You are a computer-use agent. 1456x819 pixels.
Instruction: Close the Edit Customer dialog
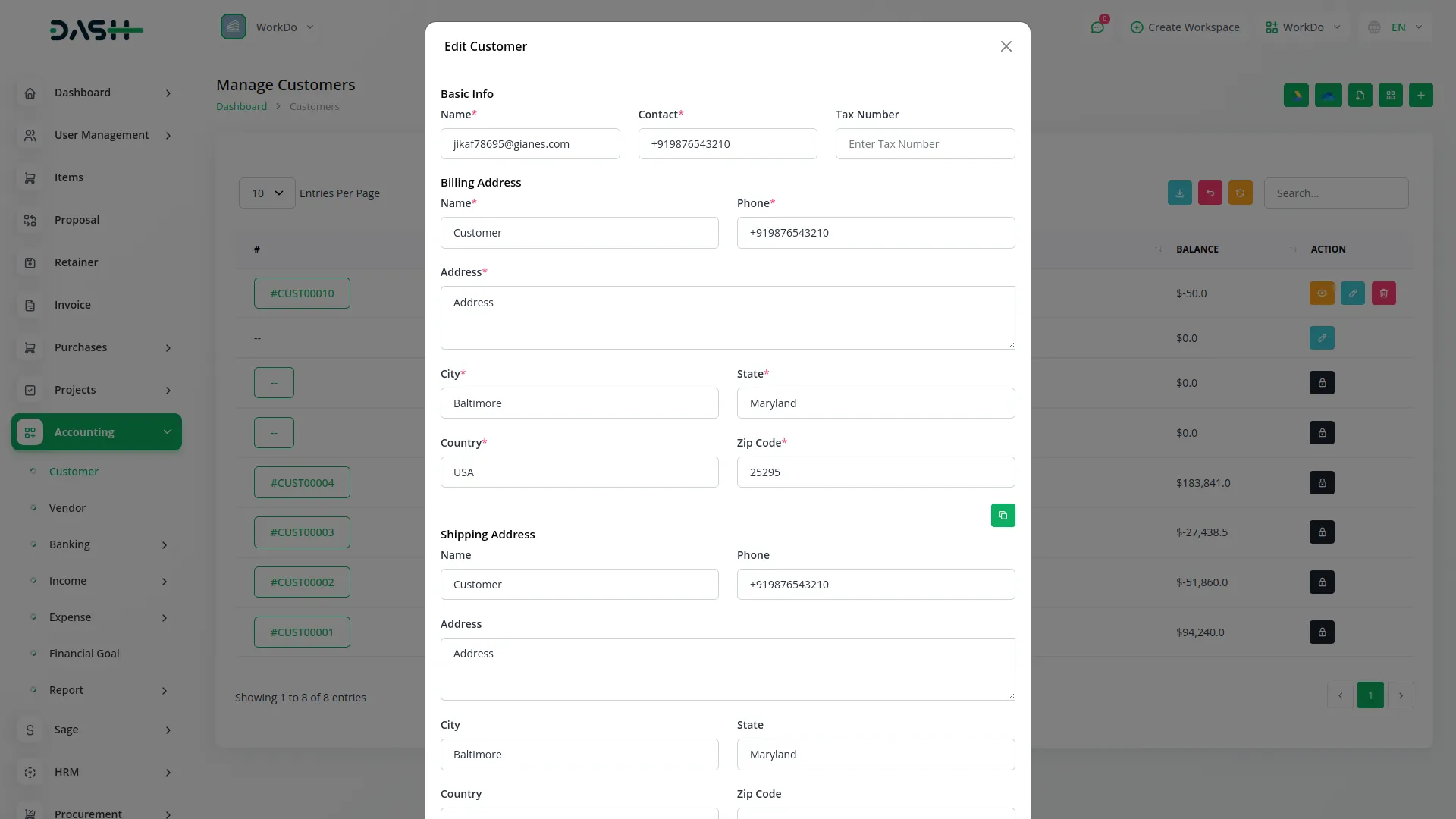[1006, 47]
